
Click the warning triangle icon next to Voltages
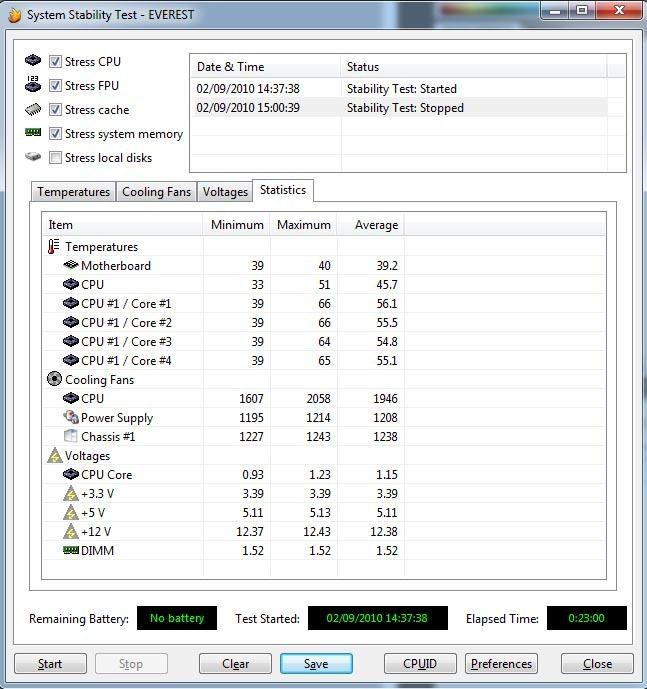click(55, 455)
